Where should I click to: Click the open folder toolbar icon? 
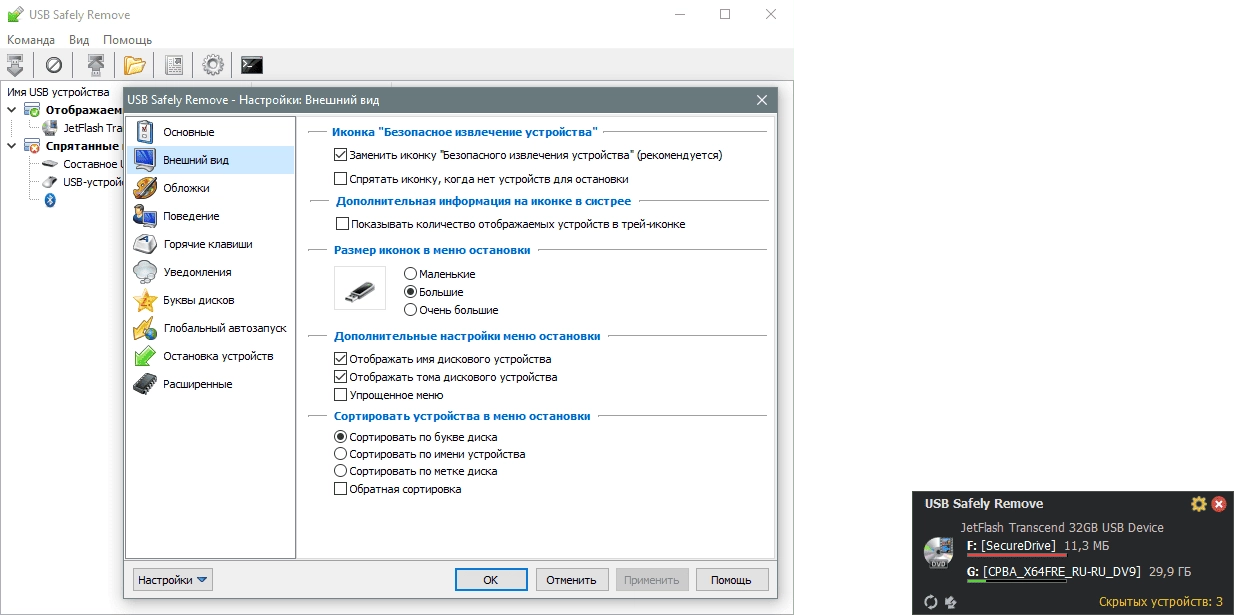(x=134, y=65)
